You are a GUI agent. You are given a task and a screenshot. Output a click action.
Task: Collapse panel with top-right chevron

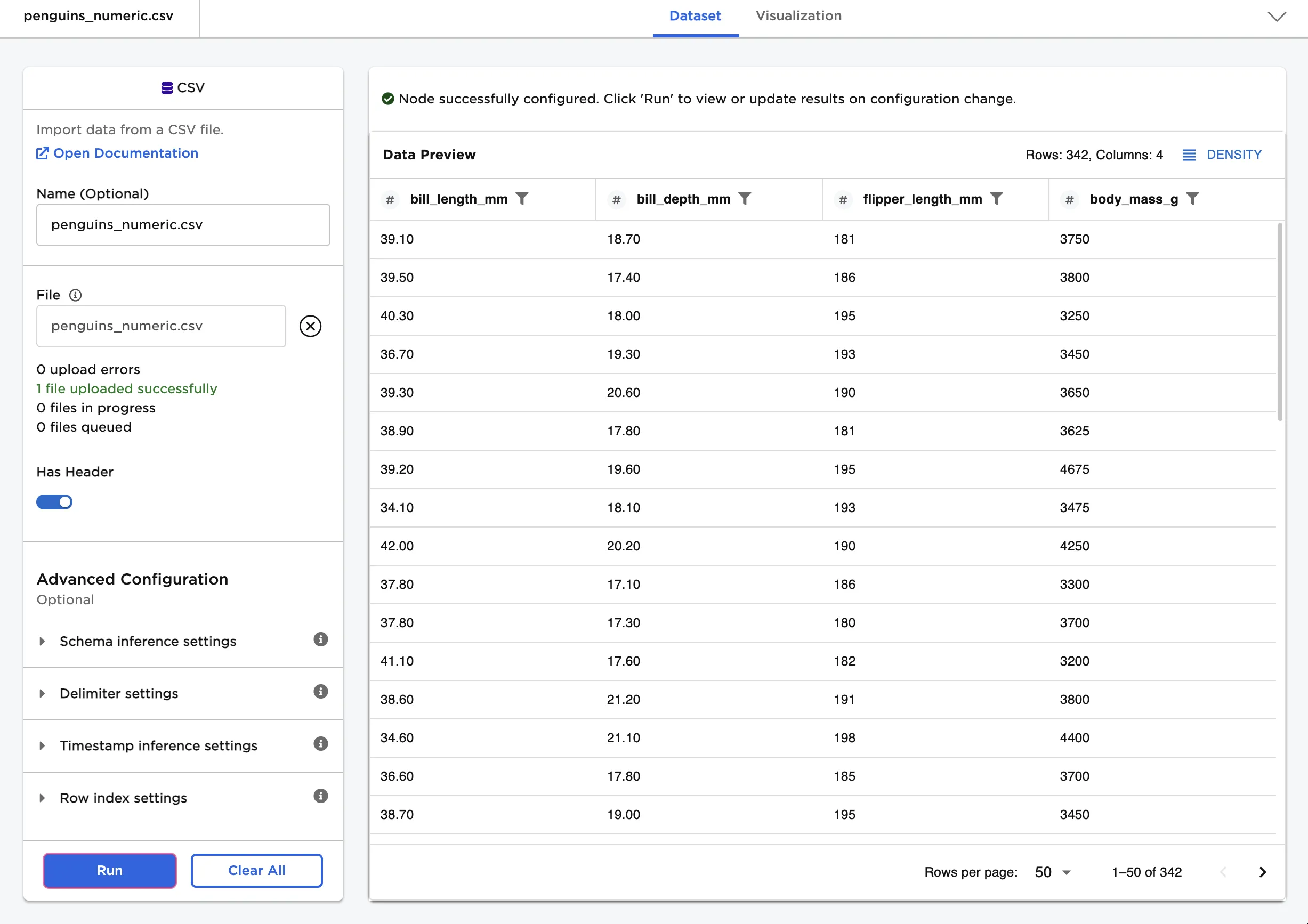tap(1277, 17)
